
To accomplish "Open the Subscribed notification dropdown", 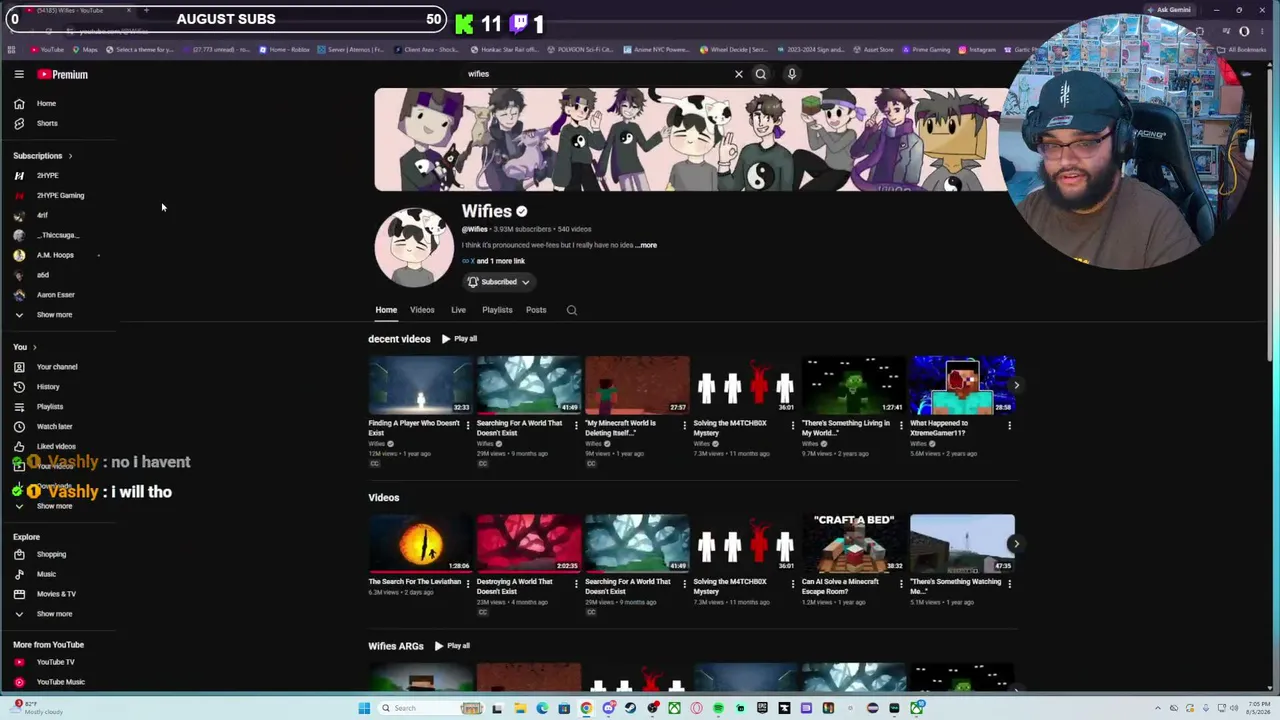I will [x=499, y=282].
